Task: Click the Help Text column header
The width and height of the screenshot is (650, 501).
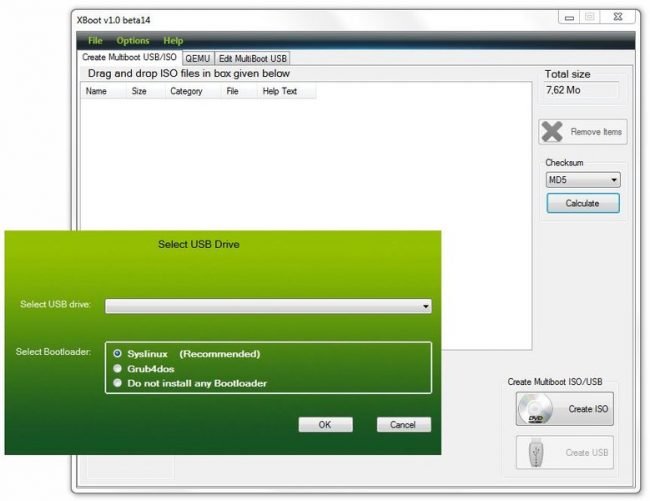Action: 279,91
